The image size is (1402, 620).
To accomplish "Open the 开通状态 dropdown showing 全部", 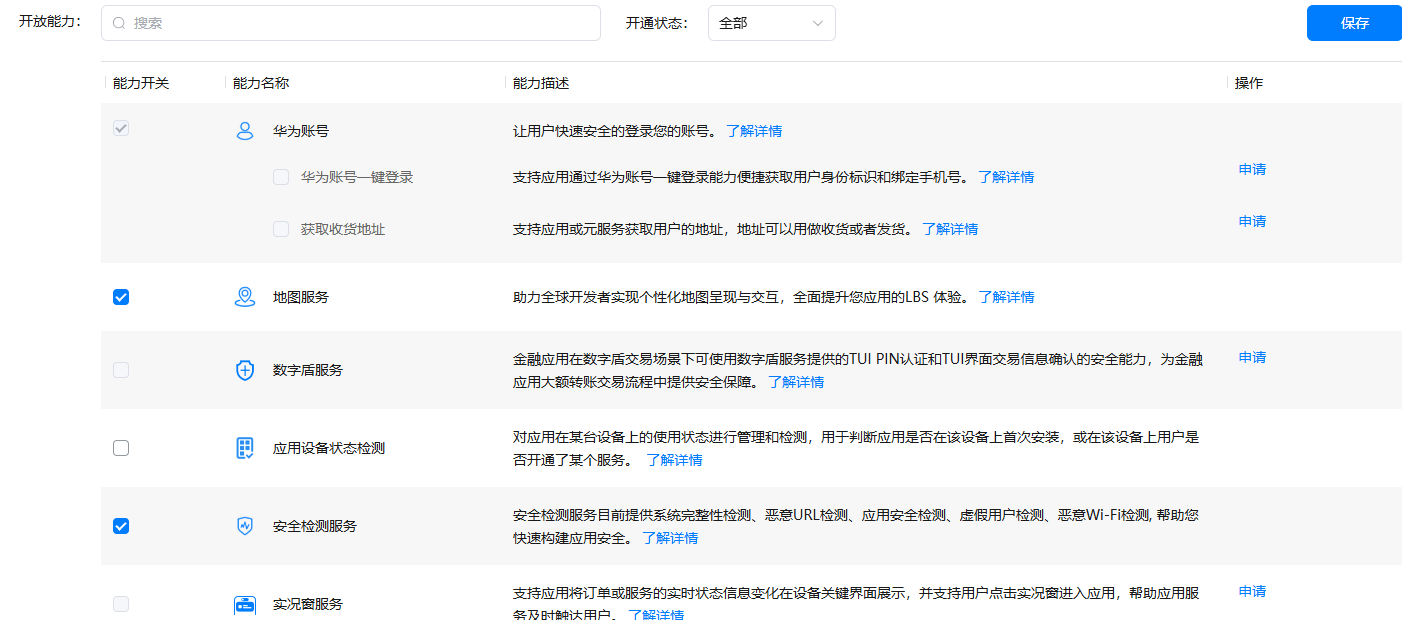I will click(771, 23).
